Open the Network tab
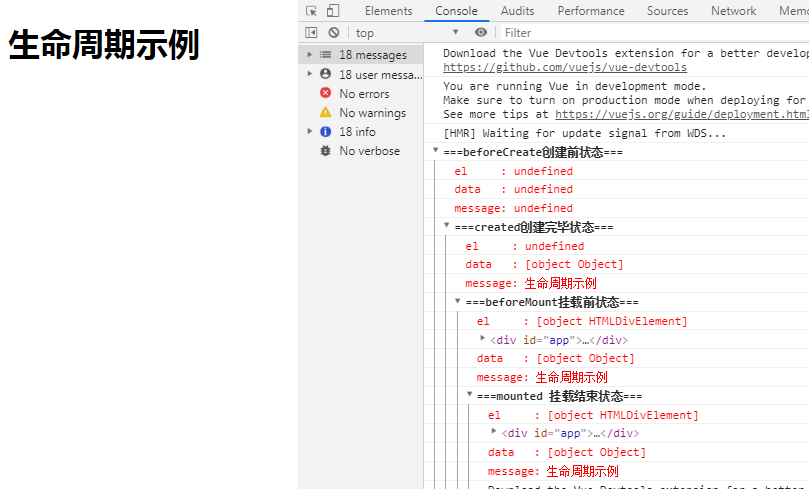Screen dimensions: 809x489 (733, 11)
